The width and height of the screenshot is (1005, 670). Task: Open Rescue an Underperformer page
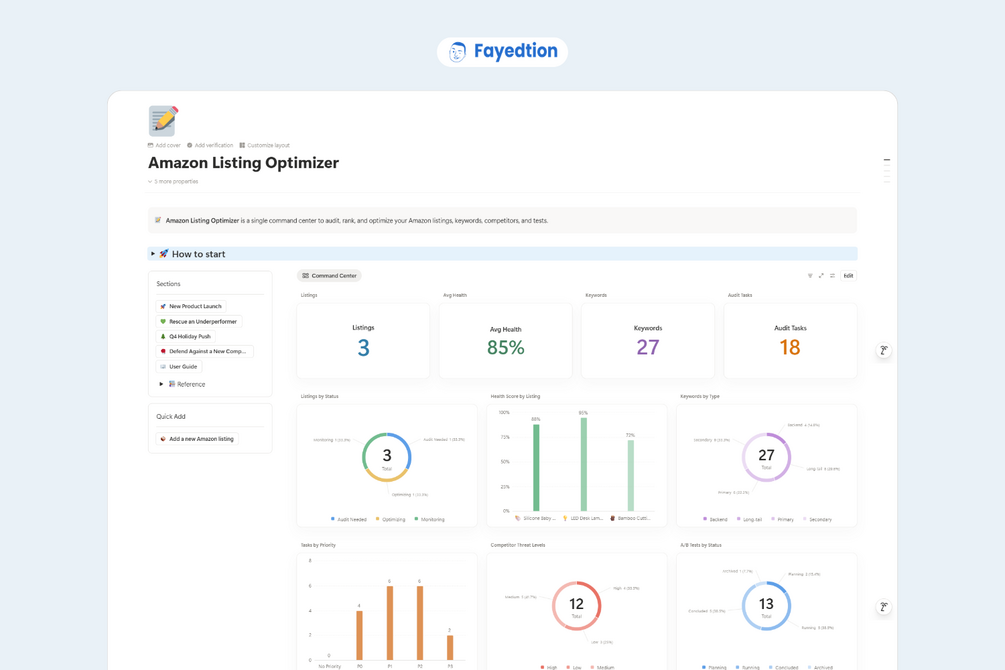(199, 321)
